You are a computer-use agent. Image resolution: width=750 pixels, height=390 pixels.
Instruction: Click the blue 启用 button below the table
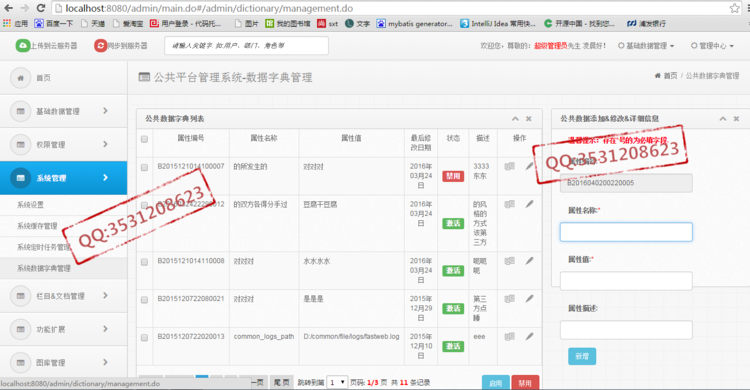click(x=496, y=383)
